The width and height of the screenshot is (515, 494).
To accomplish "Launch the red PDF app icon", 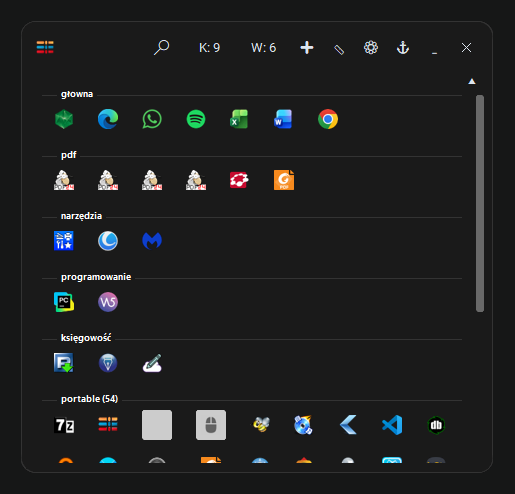I will point(239,180).
